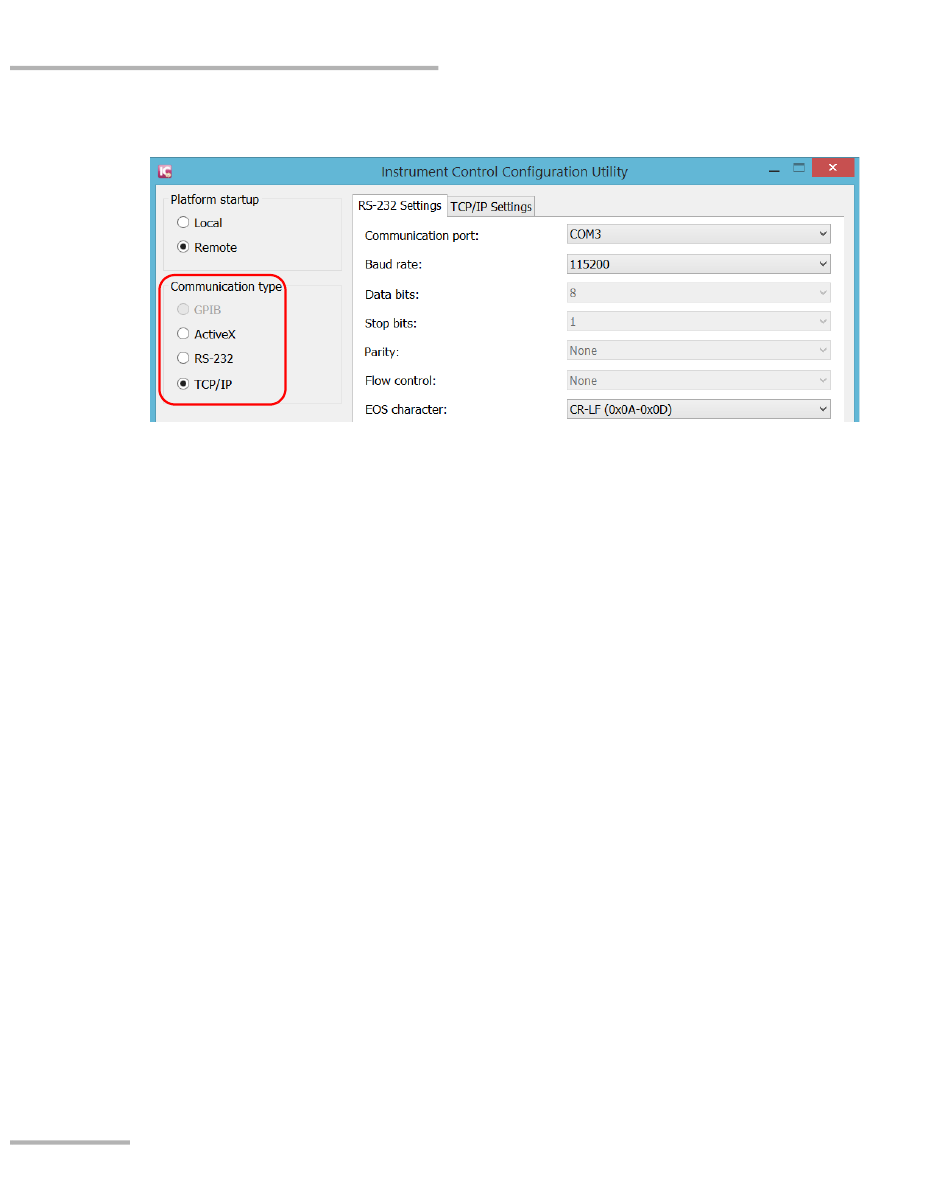Screen dimensions: 950x1181
Task: Close the Instrument Control Configuration Utility window
Action: click(x=832, y=168)
